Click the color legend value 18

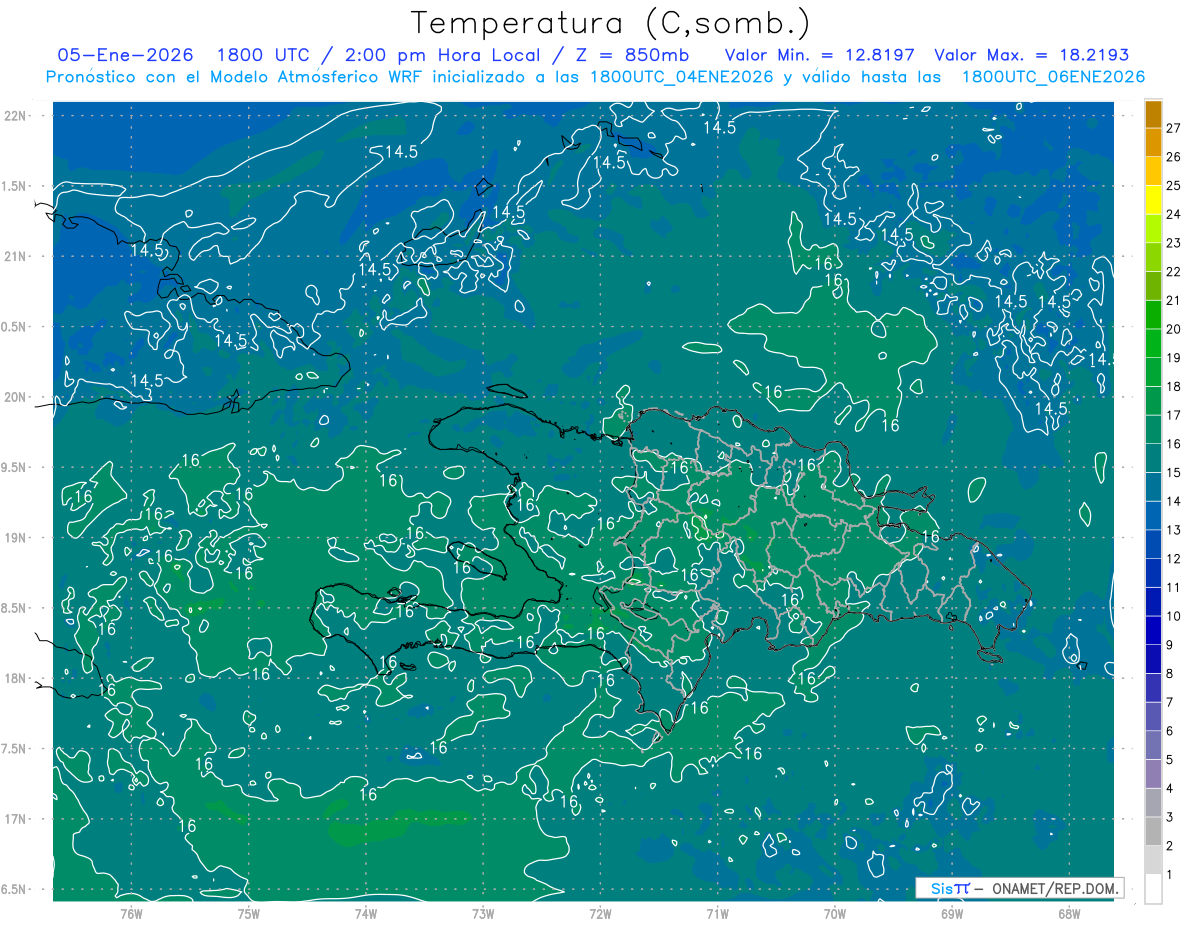(1174, 387)
